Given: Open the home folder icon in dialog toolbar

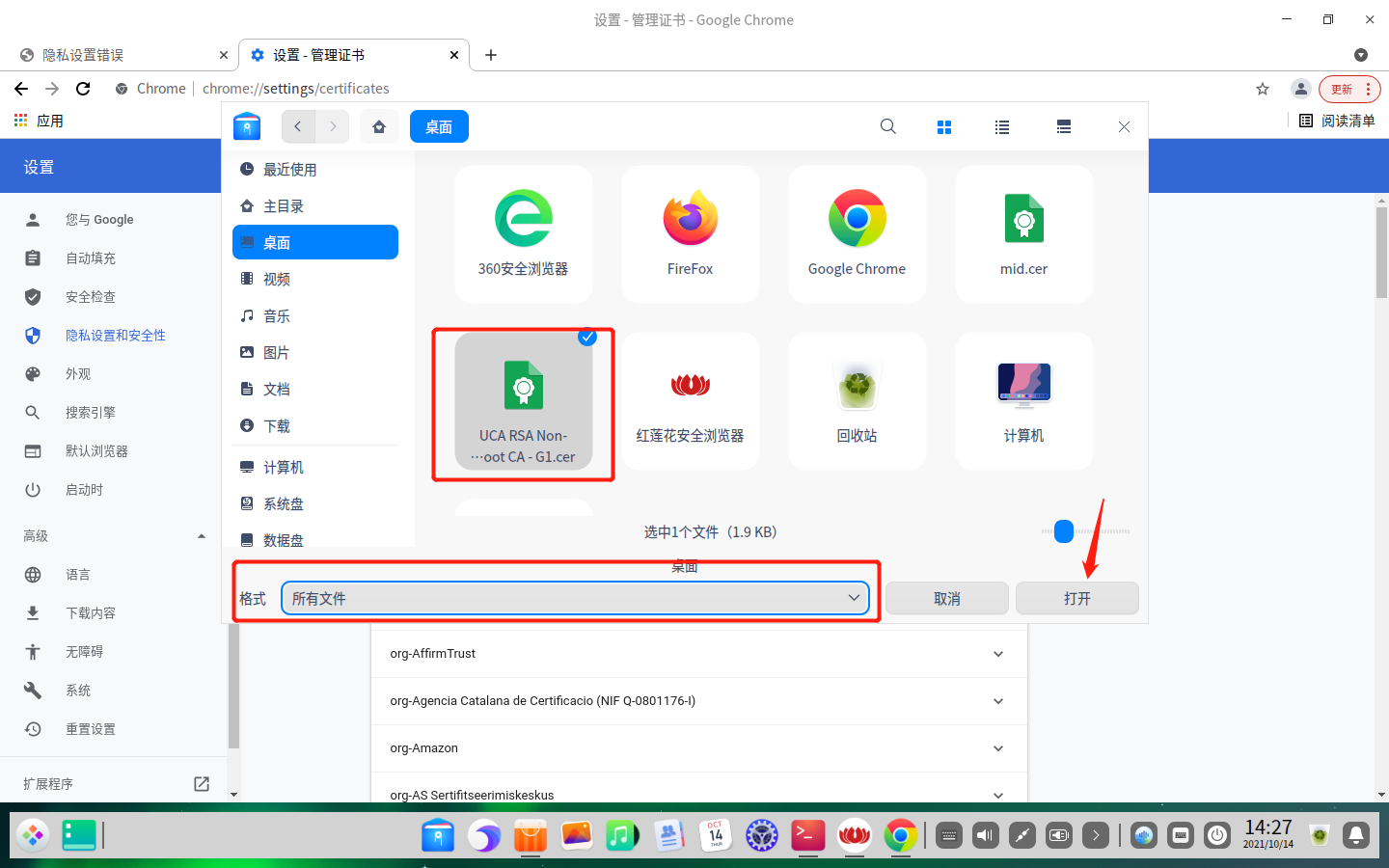Looking at the screenshot, I should [379, 126].
